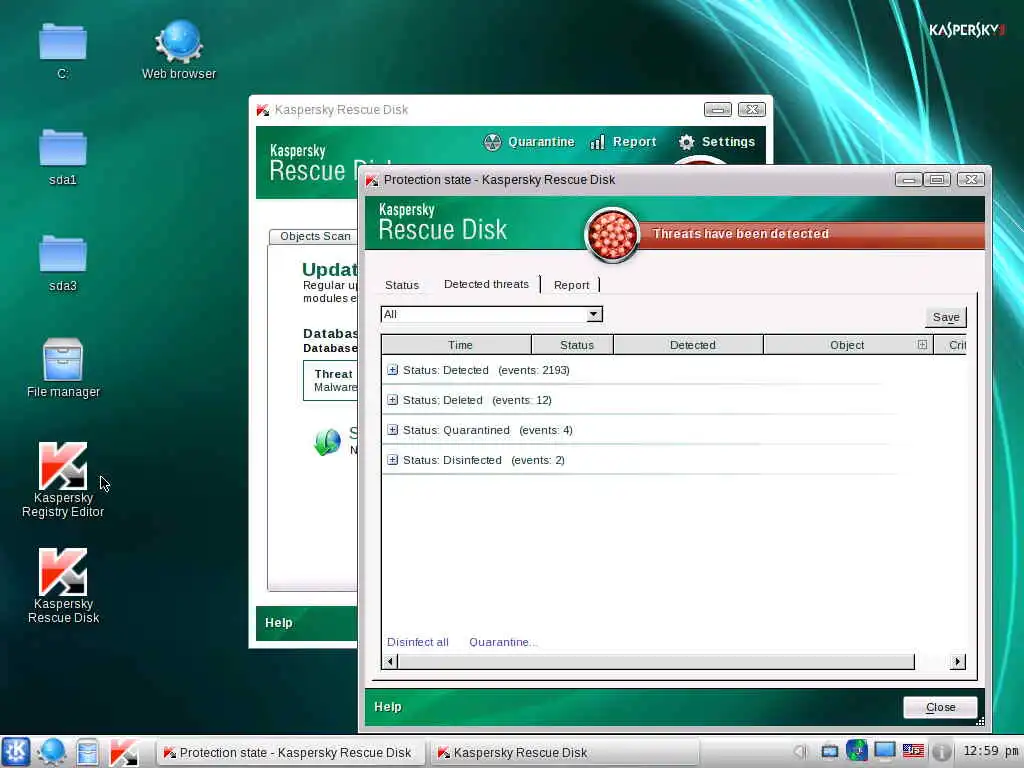
Task: Click the horizontal scrollbar right arrow
Action: point(957,662)
